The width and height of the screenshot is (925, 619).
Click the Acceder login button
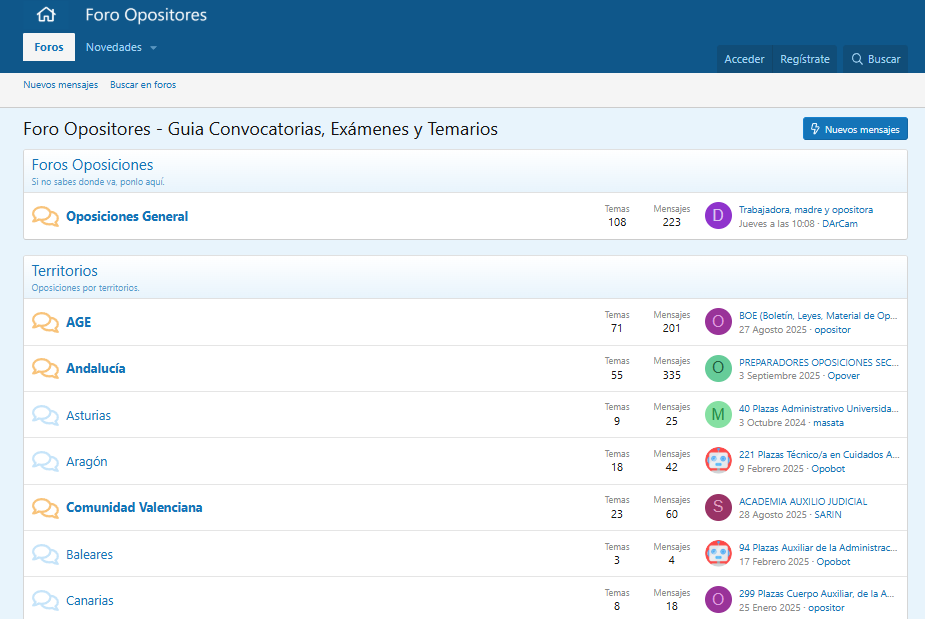[x=744, y=59]
